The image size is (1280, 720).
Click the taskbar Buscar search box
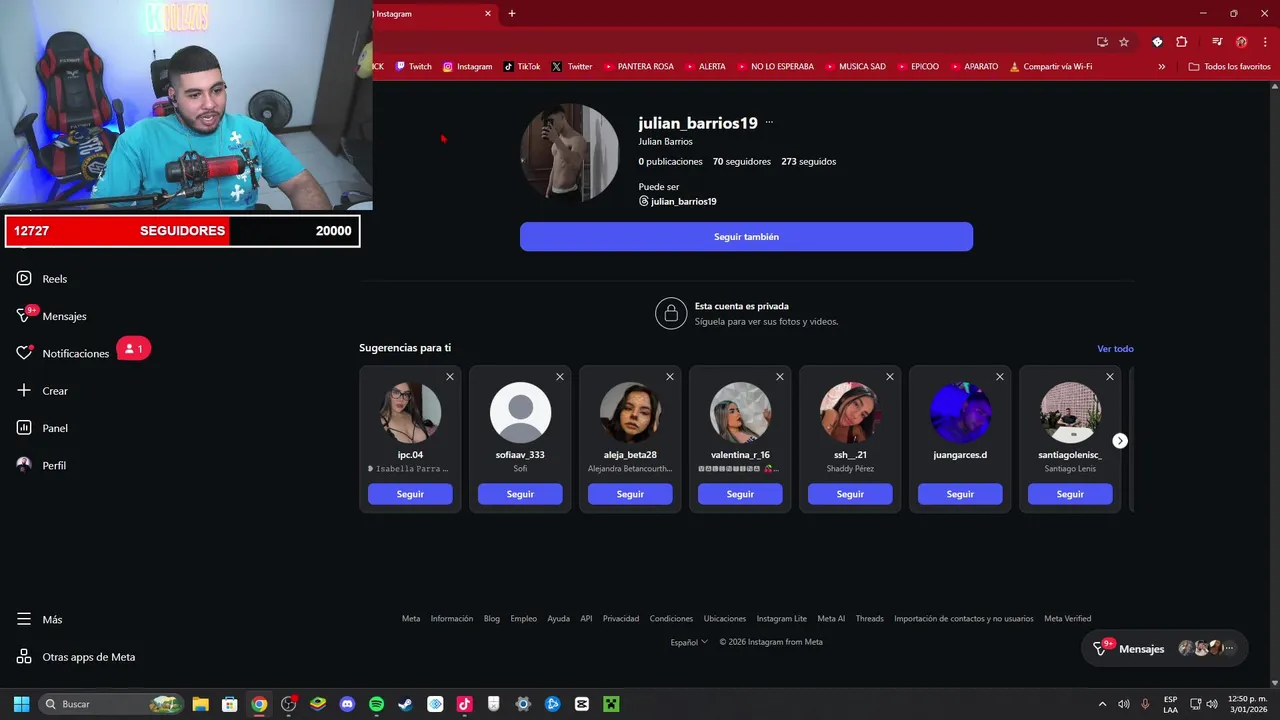pos(111,704)
